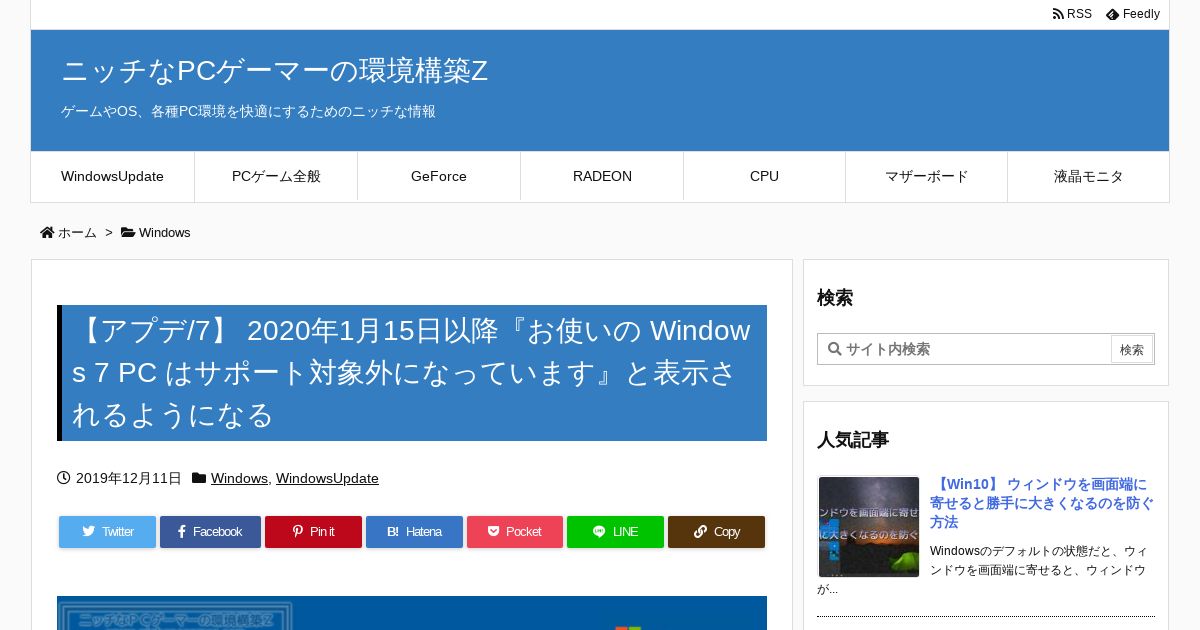
Task: Click the Hatena B! icon
Action: click(x=393, y=532)
